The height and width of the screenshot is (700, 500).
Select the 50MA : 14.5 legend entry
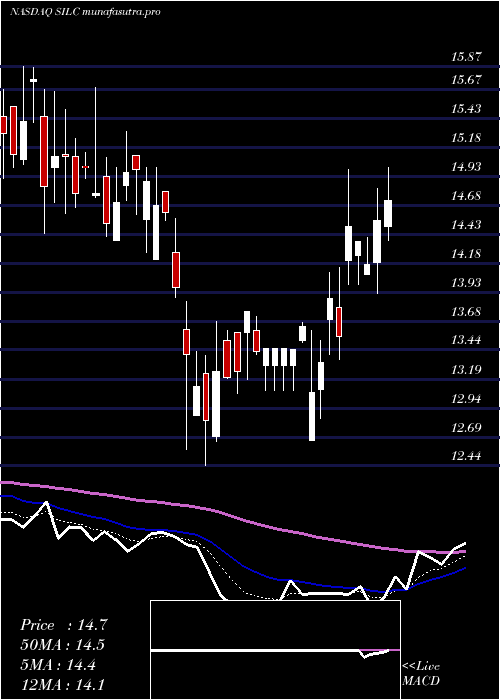63,645
